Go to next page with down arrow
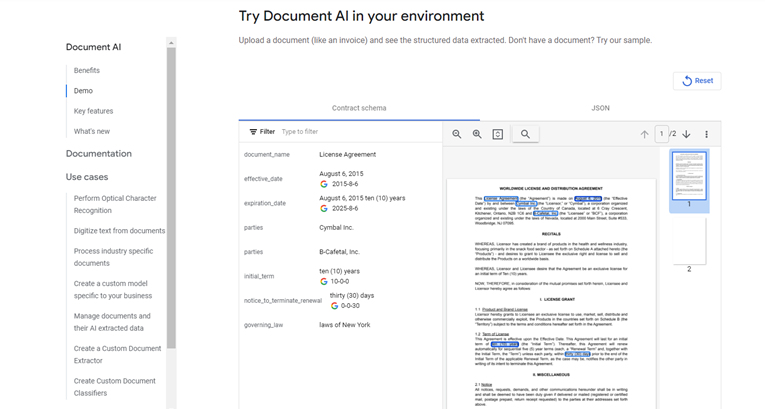The width and height of the screenshot is (765, 409). 686,134
